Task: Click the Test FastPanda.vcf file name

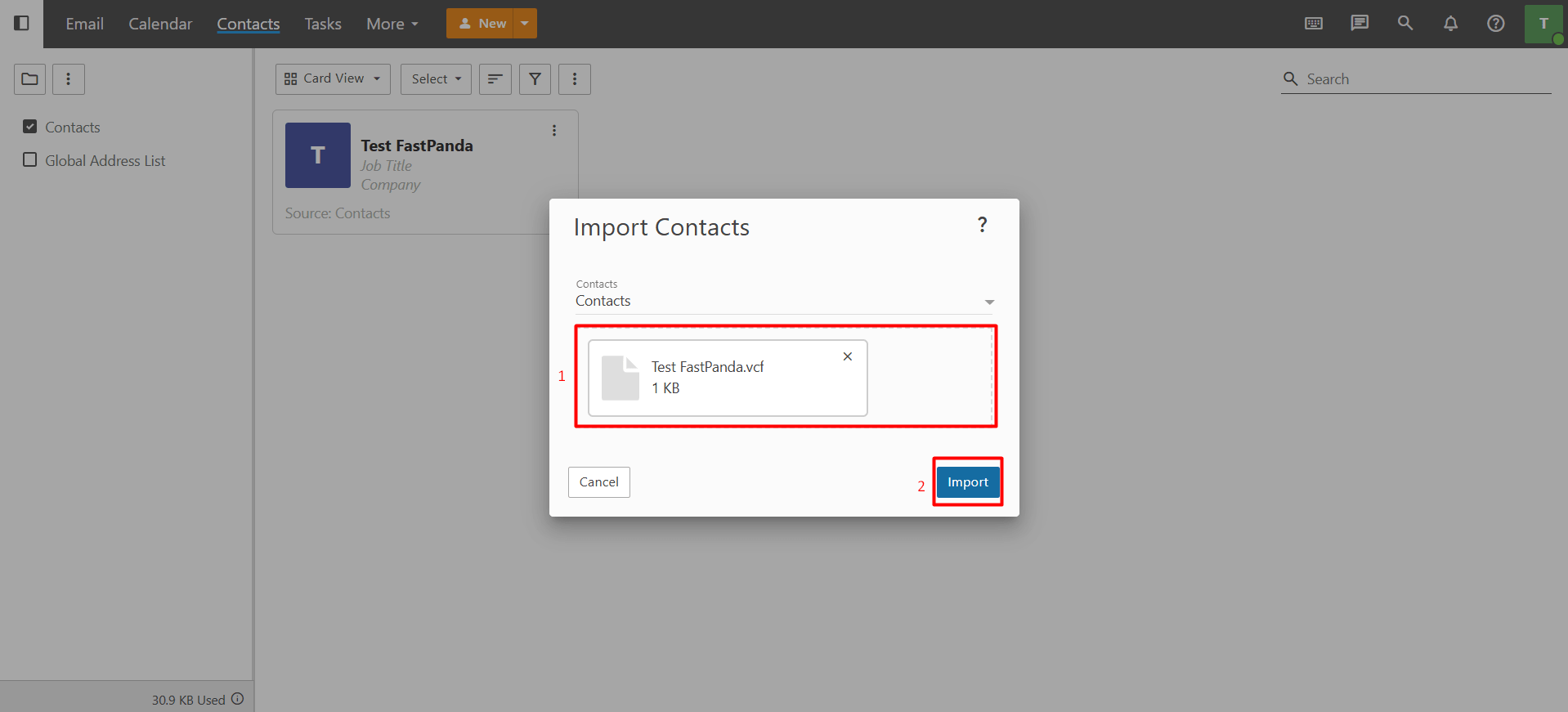Action: 707,367
